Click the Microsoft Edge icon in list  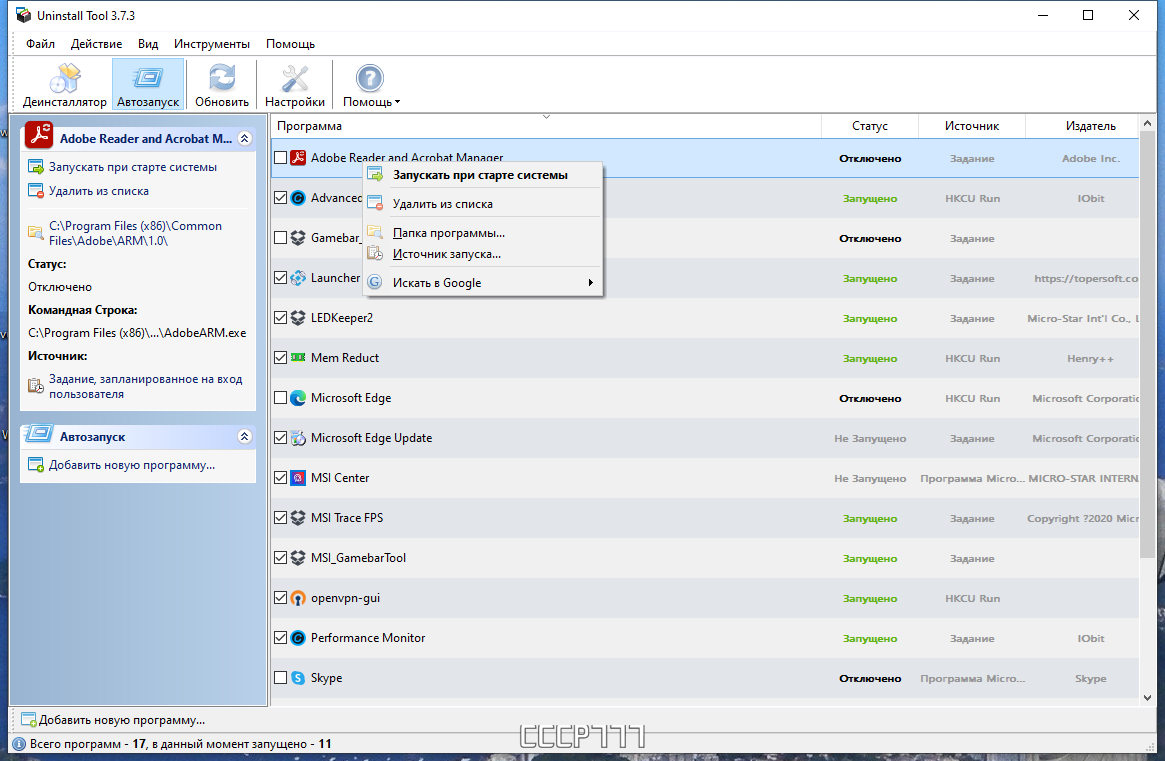point(298,398)
